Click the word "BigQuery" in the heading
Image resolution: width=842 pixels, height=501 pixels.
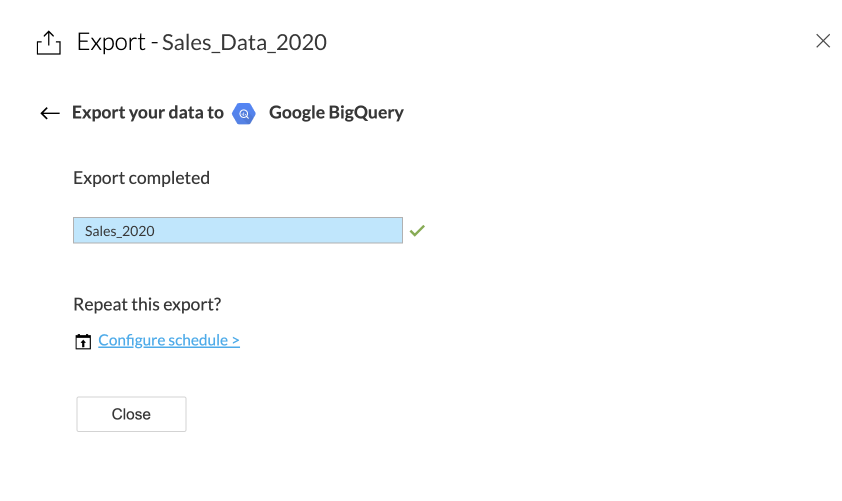[x=366, y=112]
